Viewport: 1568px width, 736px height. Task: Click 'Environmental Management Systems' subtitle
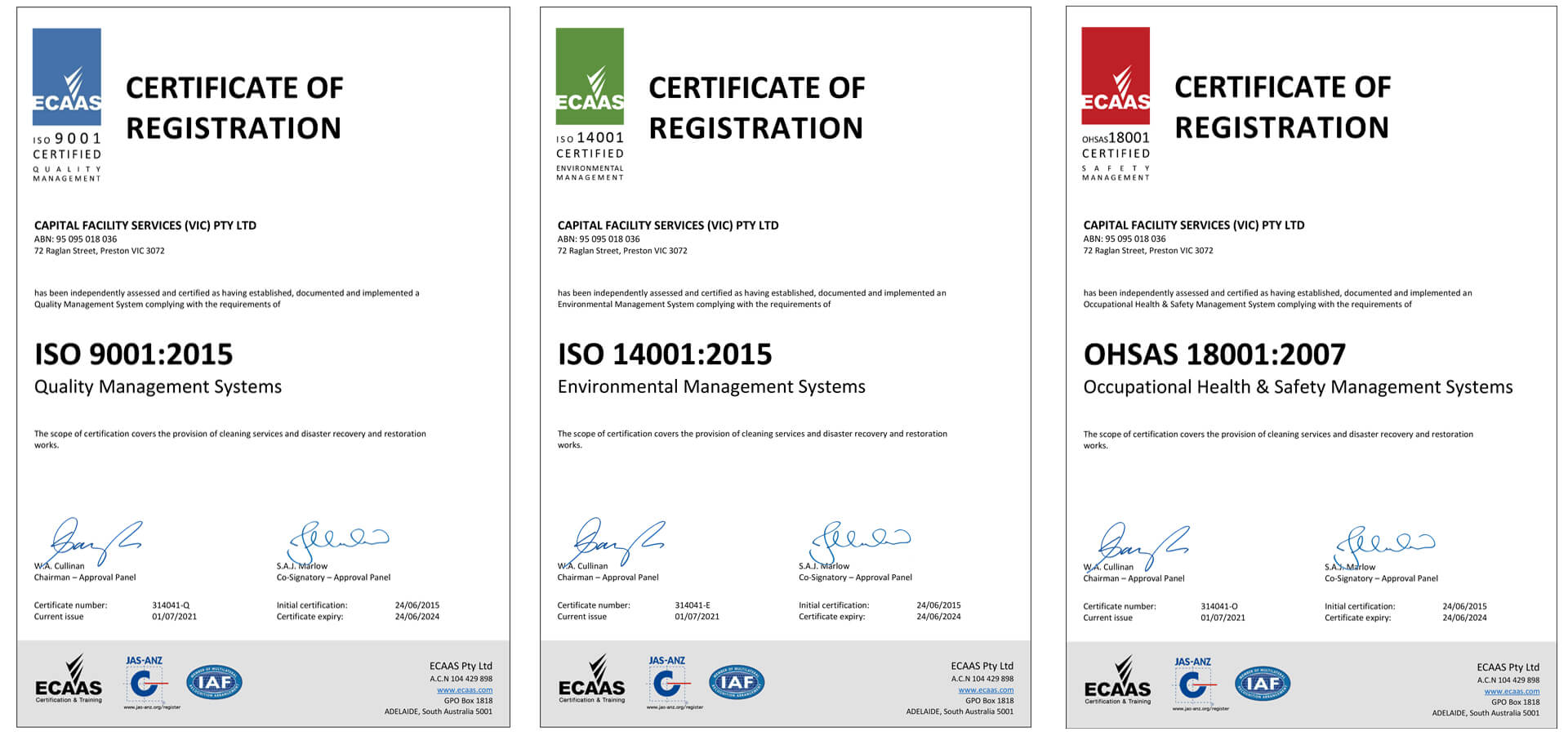711,387
